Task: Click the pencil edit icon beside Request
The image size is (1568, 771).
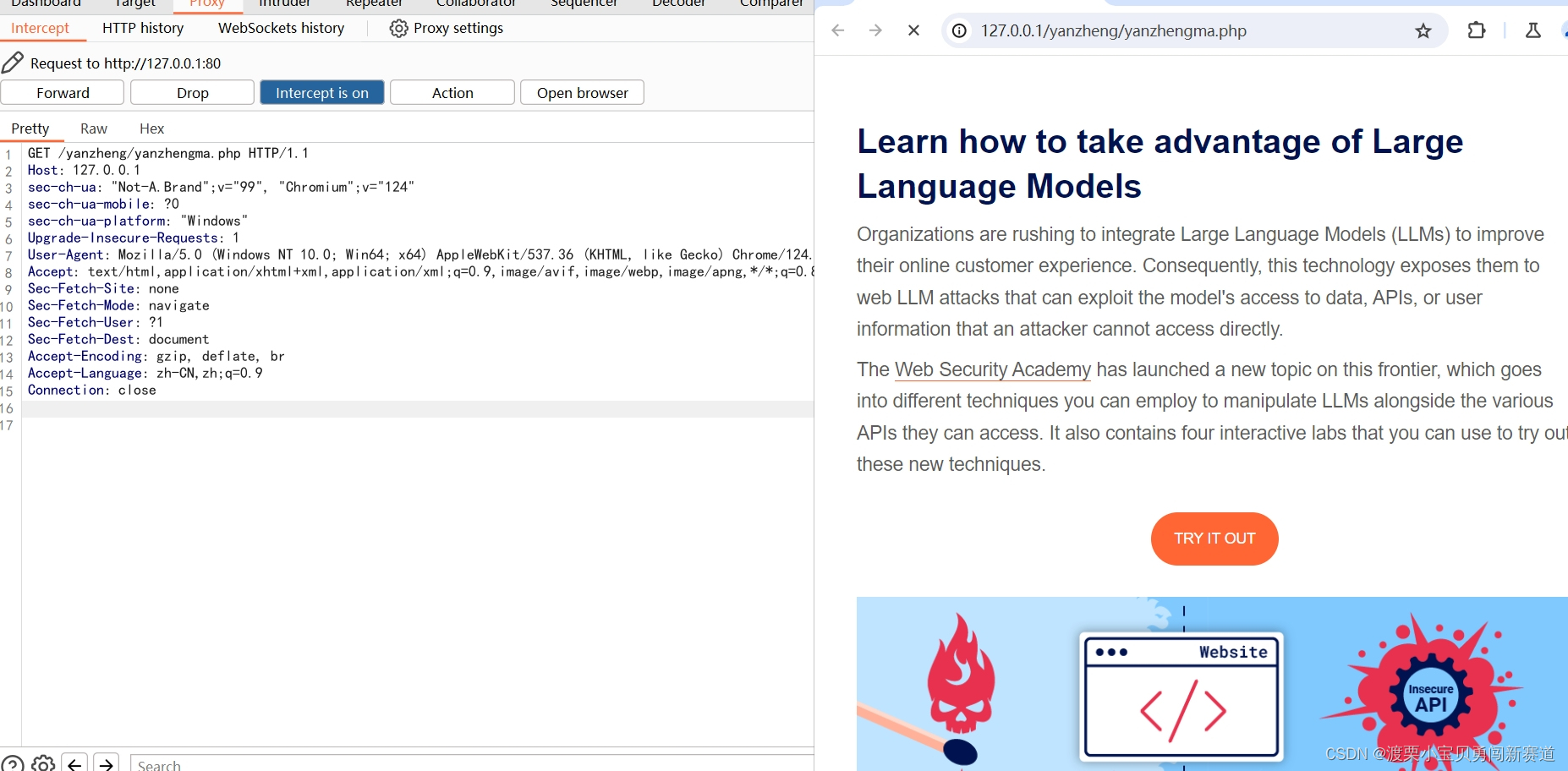Action: (x=13, y=63)
